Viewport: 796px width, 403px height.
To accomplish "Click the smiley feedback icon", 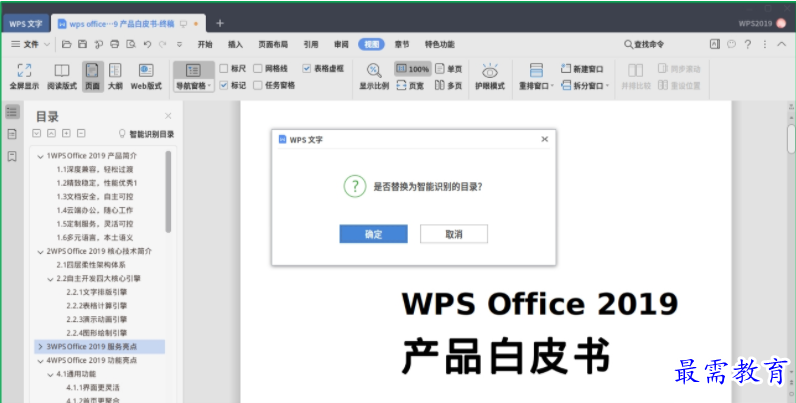I will click(731, 44).
